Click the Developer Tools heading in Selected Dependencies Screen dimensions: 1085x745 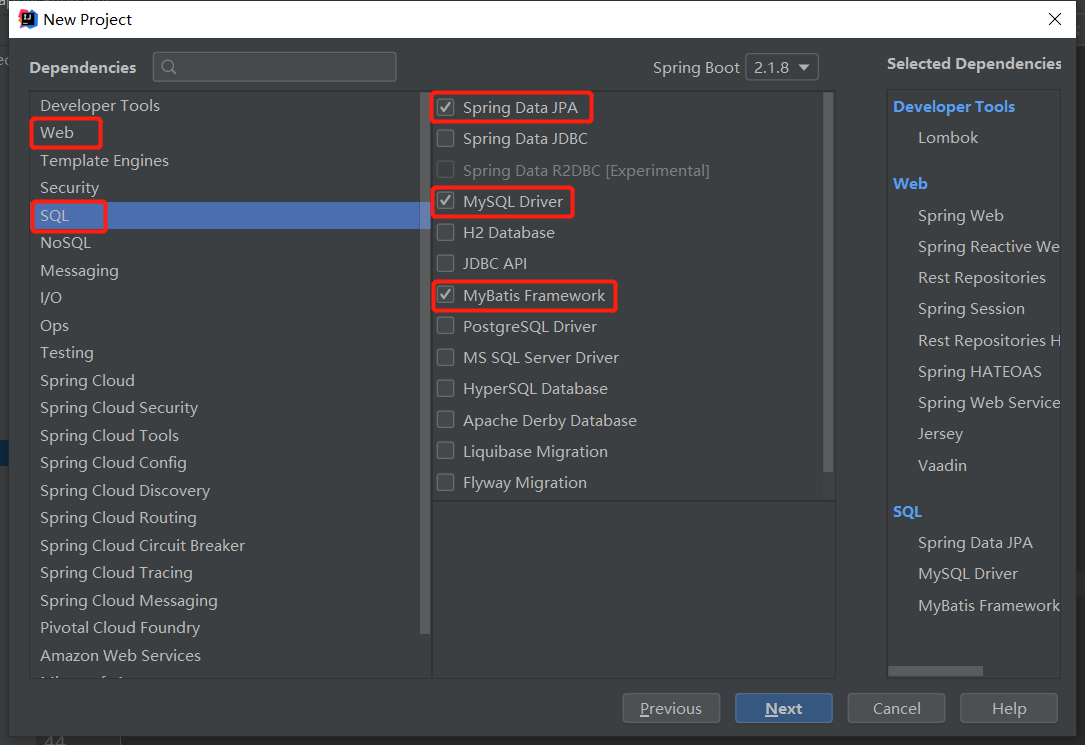click(954, 107)
